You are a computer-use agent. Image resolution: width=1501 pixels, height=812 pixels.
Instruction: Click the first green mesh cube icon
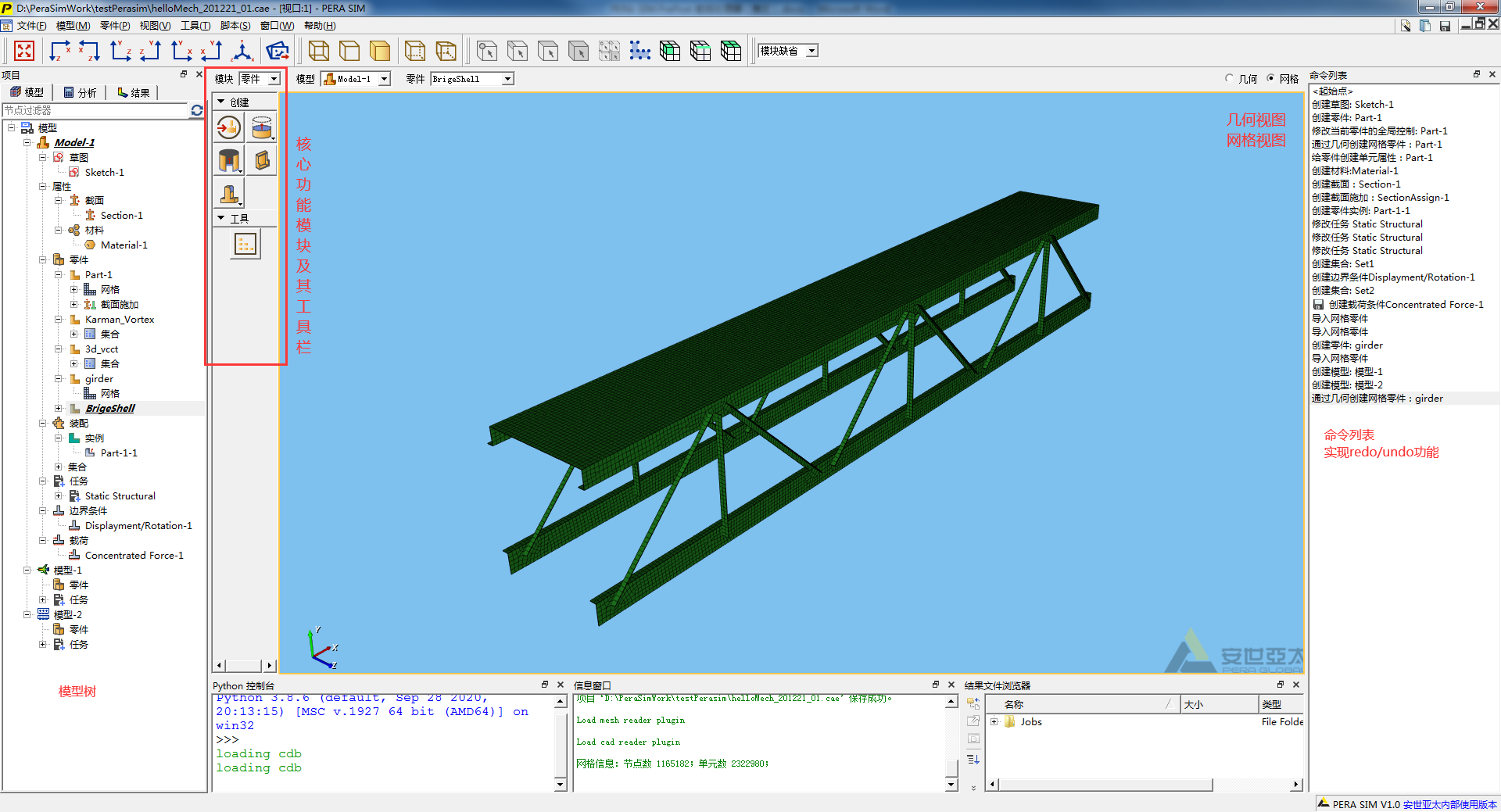coord(670,52)
